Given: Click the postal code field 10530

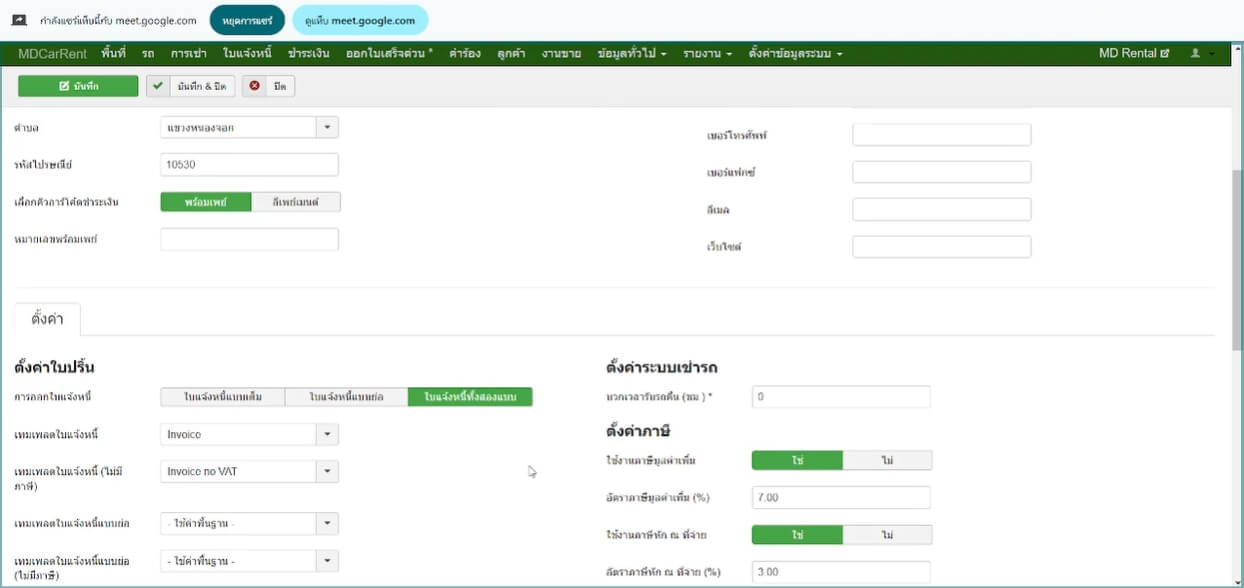Looking at the screenshot, I should (249, 164).
